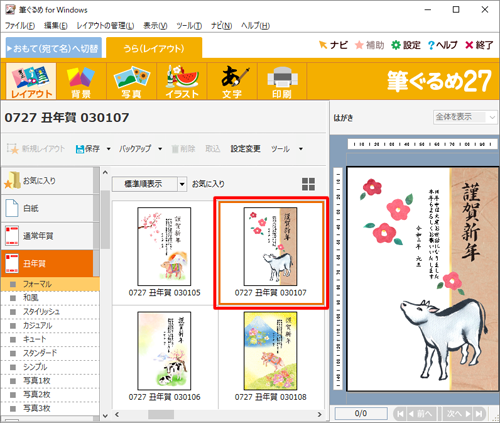The height and width of the screenshot is (423, 500).
Task: Open 設定 gear settings
Action: 406,45
